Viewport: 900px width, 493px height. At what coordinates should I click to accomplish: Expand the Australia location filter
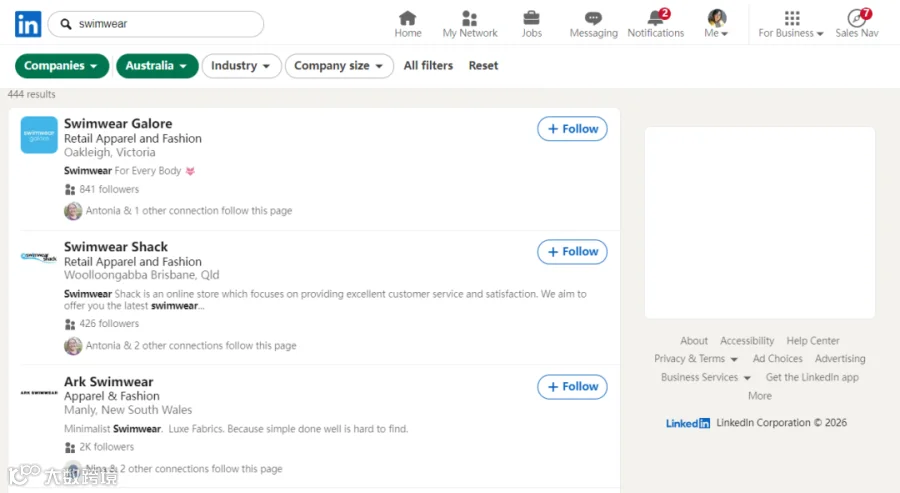tap(157, 66)
